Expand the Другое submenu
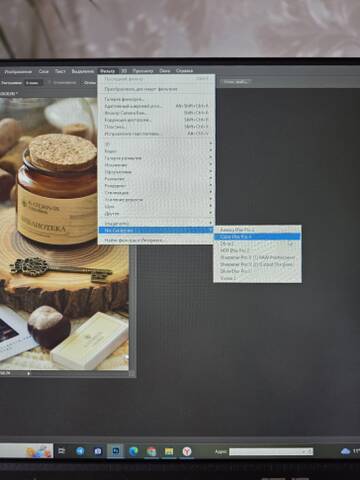The height and width of the screenshot is (480, 360). tap(156, 214)
